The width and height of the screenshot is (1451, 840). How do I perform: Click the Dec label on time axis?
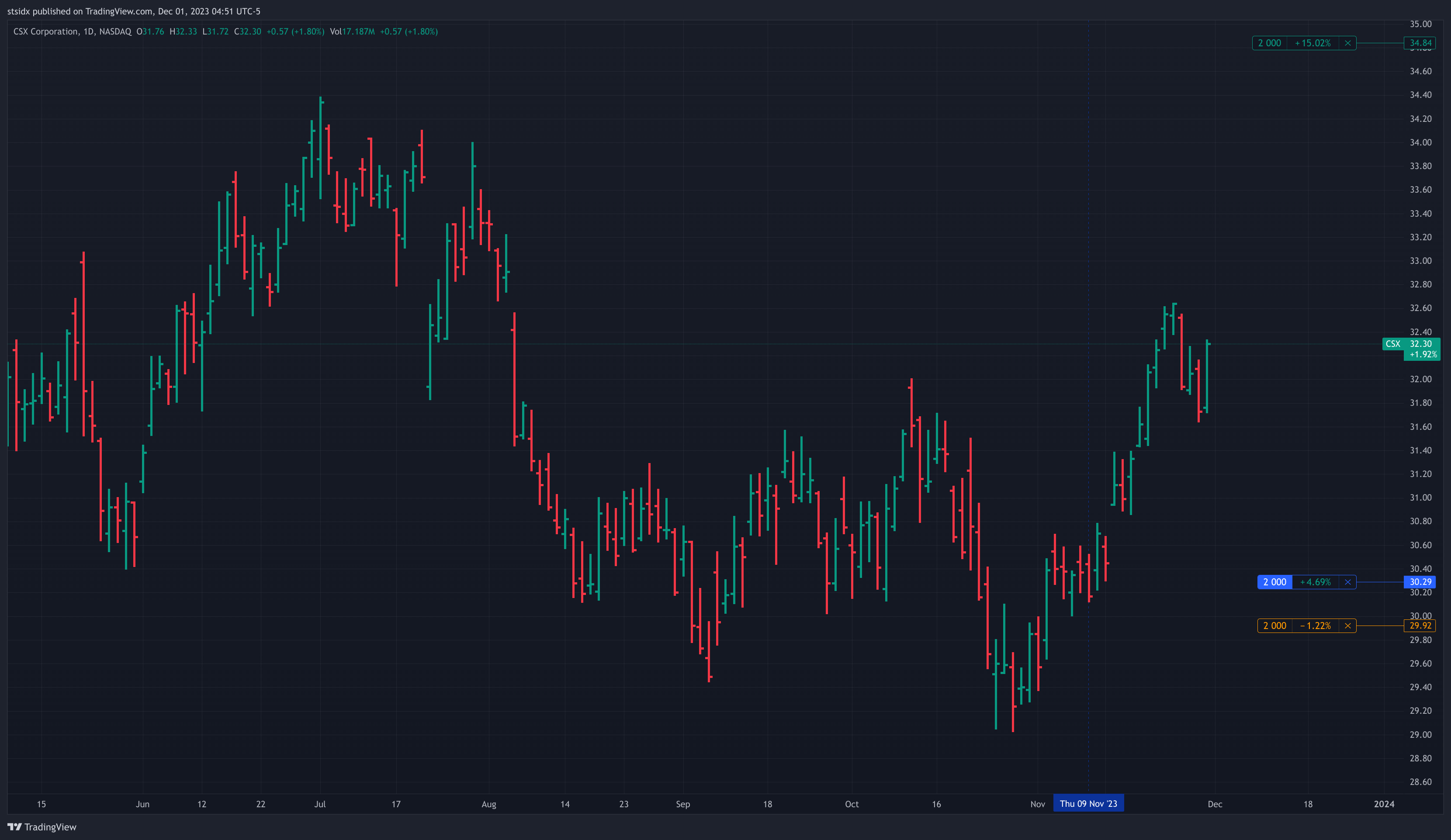(x=1214, y=804)
